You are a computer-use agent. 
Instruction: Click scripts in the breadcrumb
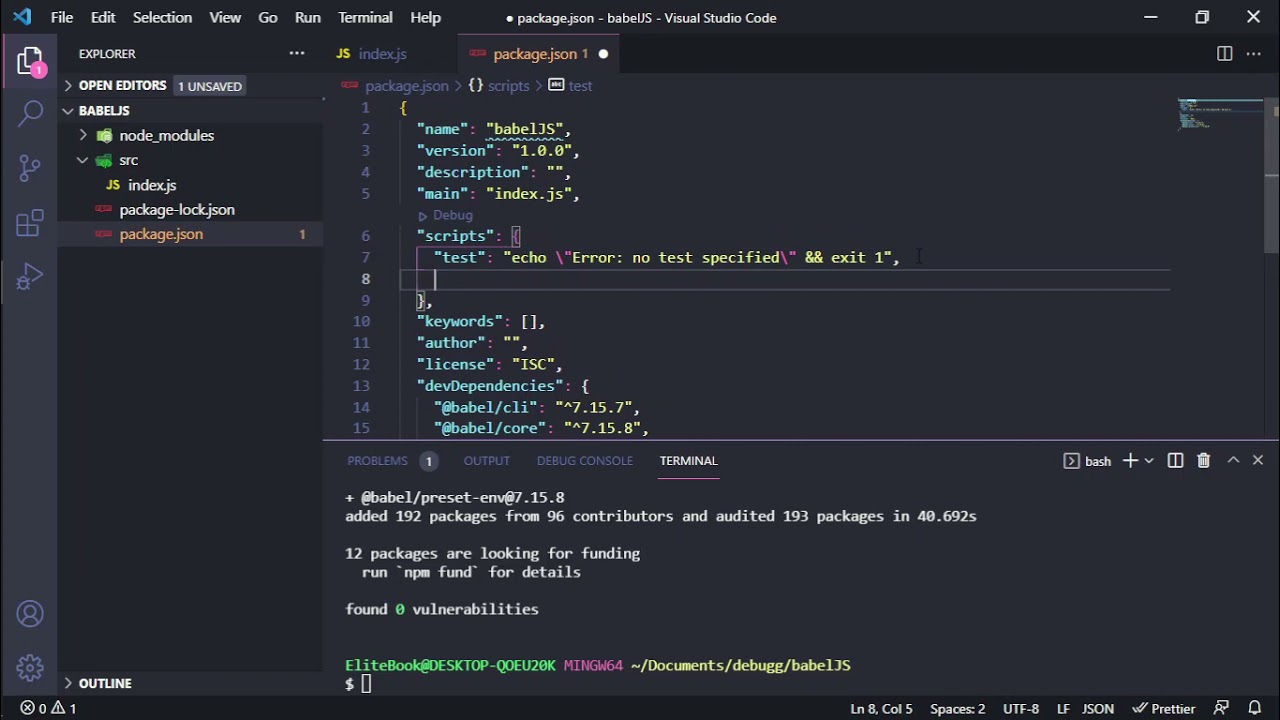508,86
